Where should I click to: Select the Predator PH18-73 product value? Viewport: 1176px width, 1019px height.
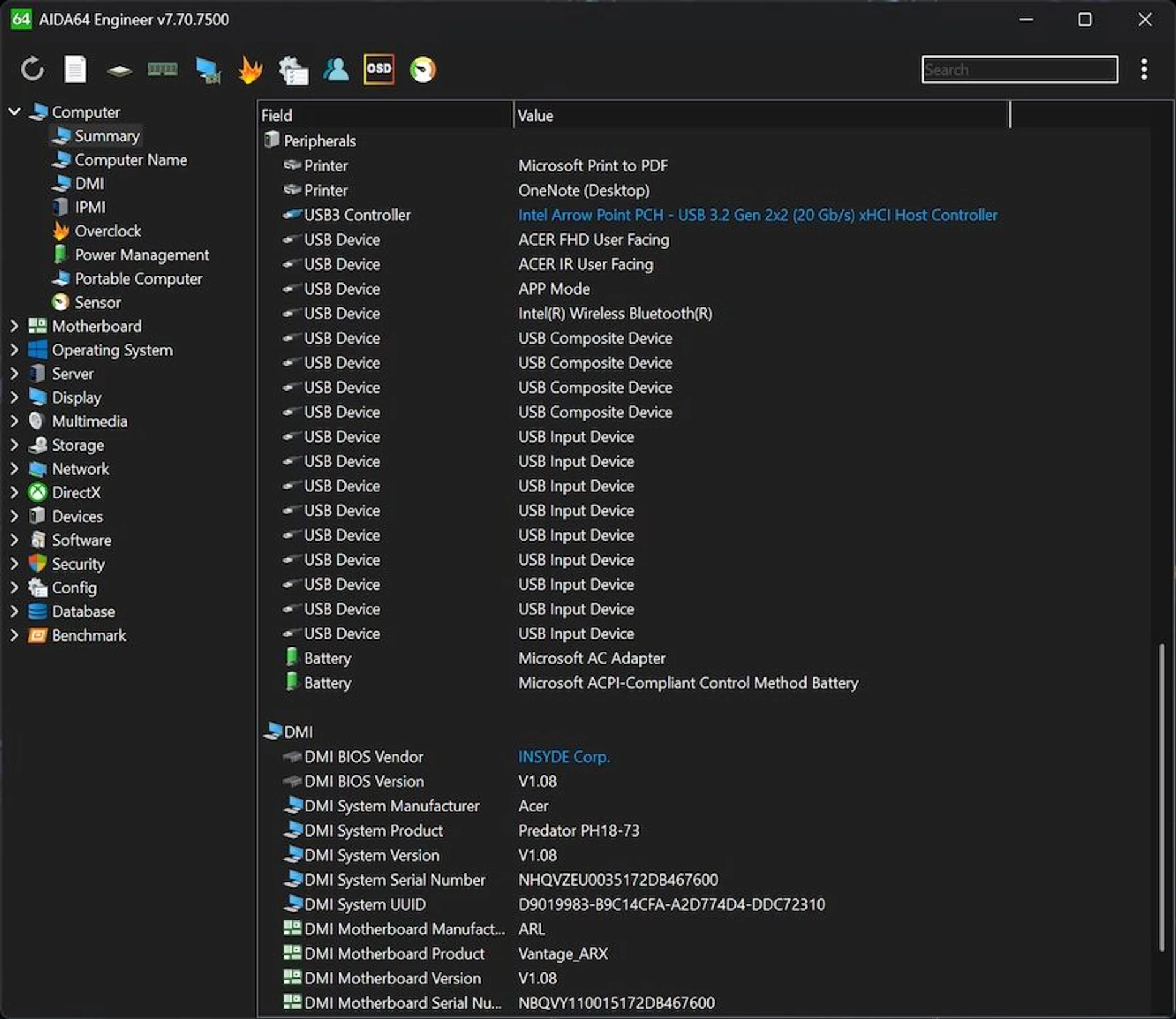click(x=579, y=830)
